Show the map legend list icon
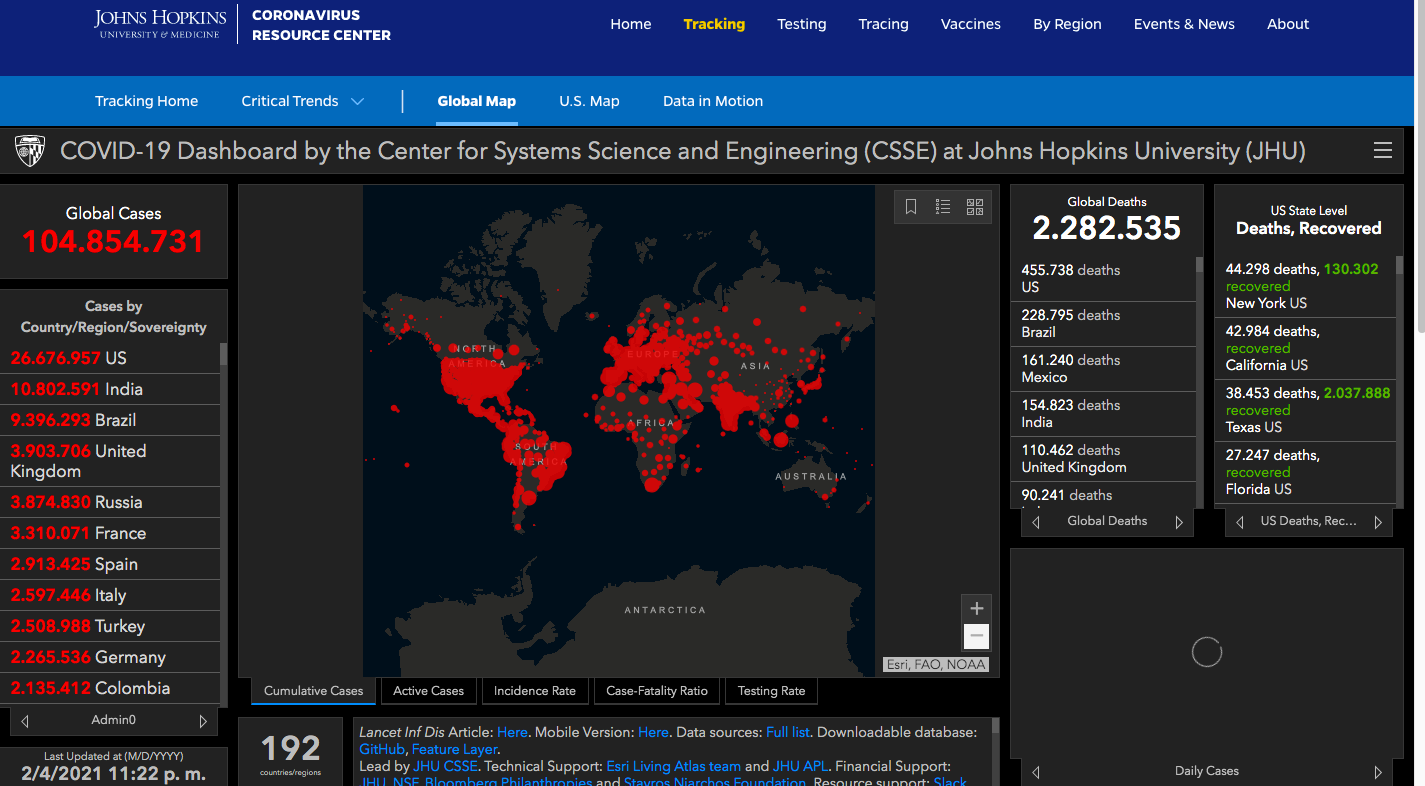 pyautogui.click(x=943, y=207)
